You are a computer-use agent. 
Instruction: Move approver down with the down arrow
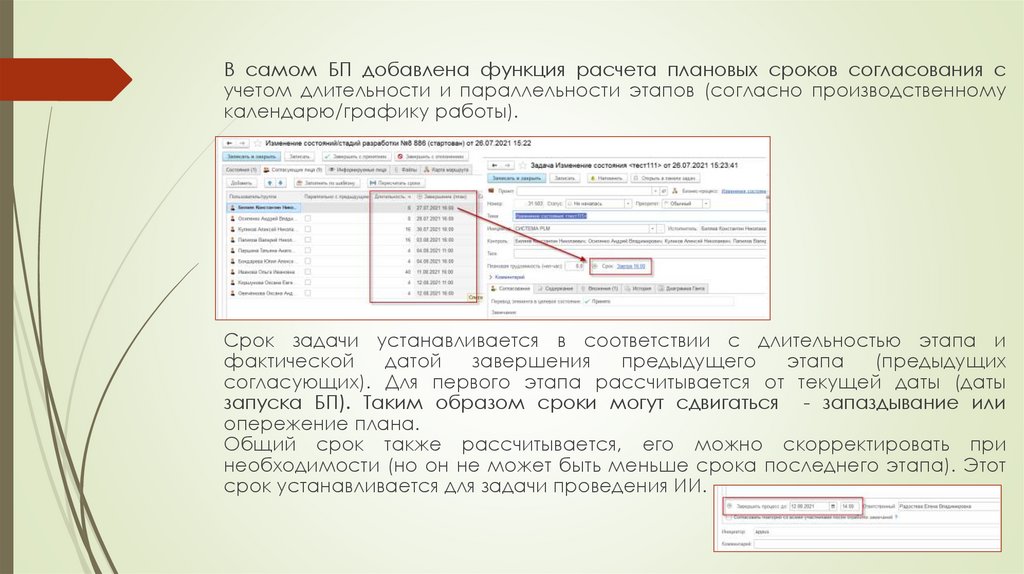coord(280,183)
